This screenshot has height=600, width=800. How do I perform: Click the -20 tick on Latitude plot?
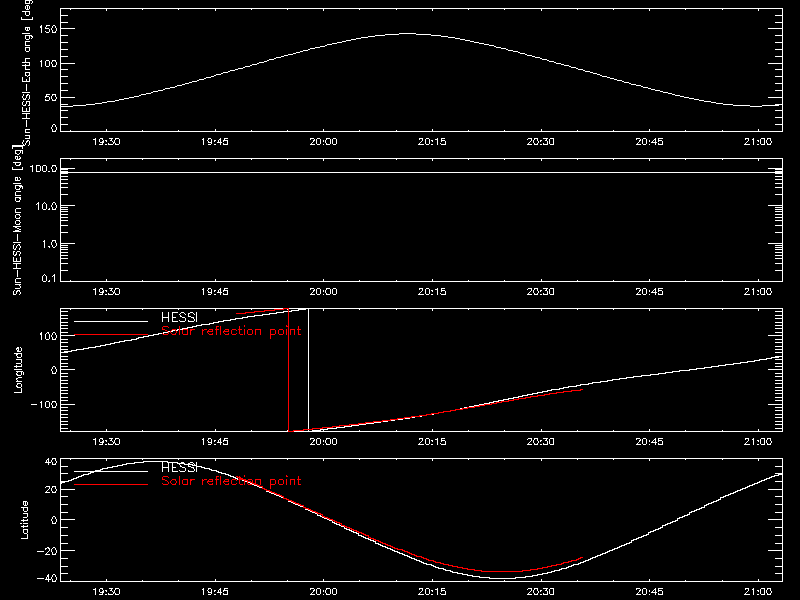47,551
